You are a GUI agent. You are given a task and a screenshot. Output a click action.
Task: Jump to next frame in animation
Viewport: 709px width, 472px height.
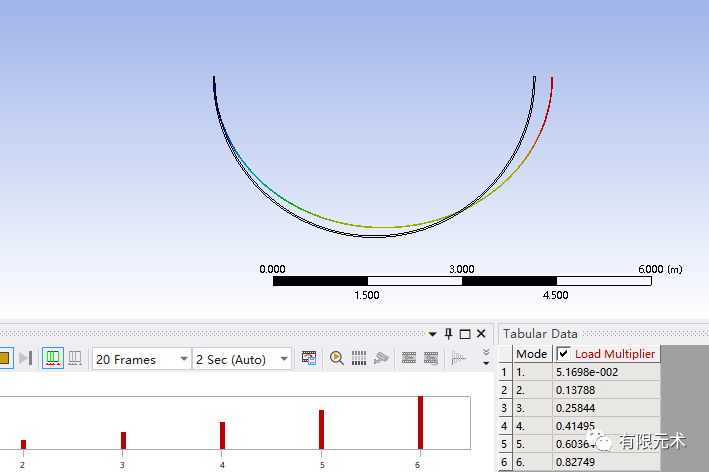pyautogui.click(x=26, y=359)
